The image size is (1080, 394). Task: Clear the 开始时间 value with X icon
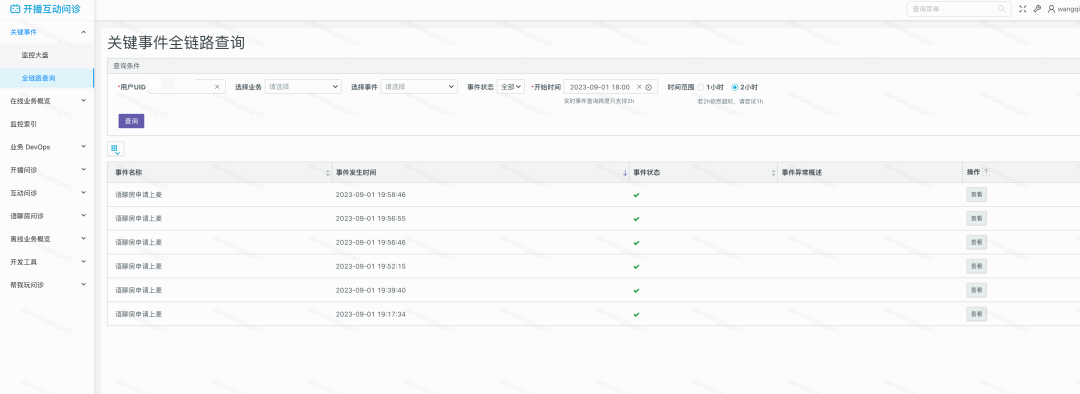pyautogui.click(x=639, y=87)
